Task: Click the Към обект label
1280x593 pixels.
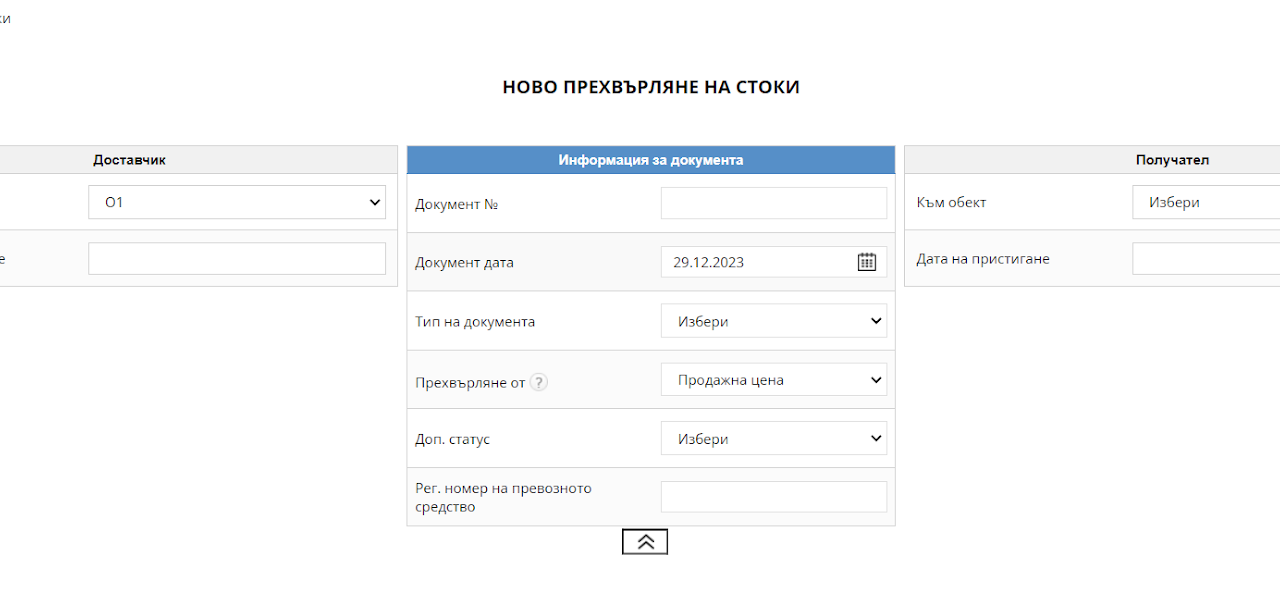Action: (x=951, y=202)
